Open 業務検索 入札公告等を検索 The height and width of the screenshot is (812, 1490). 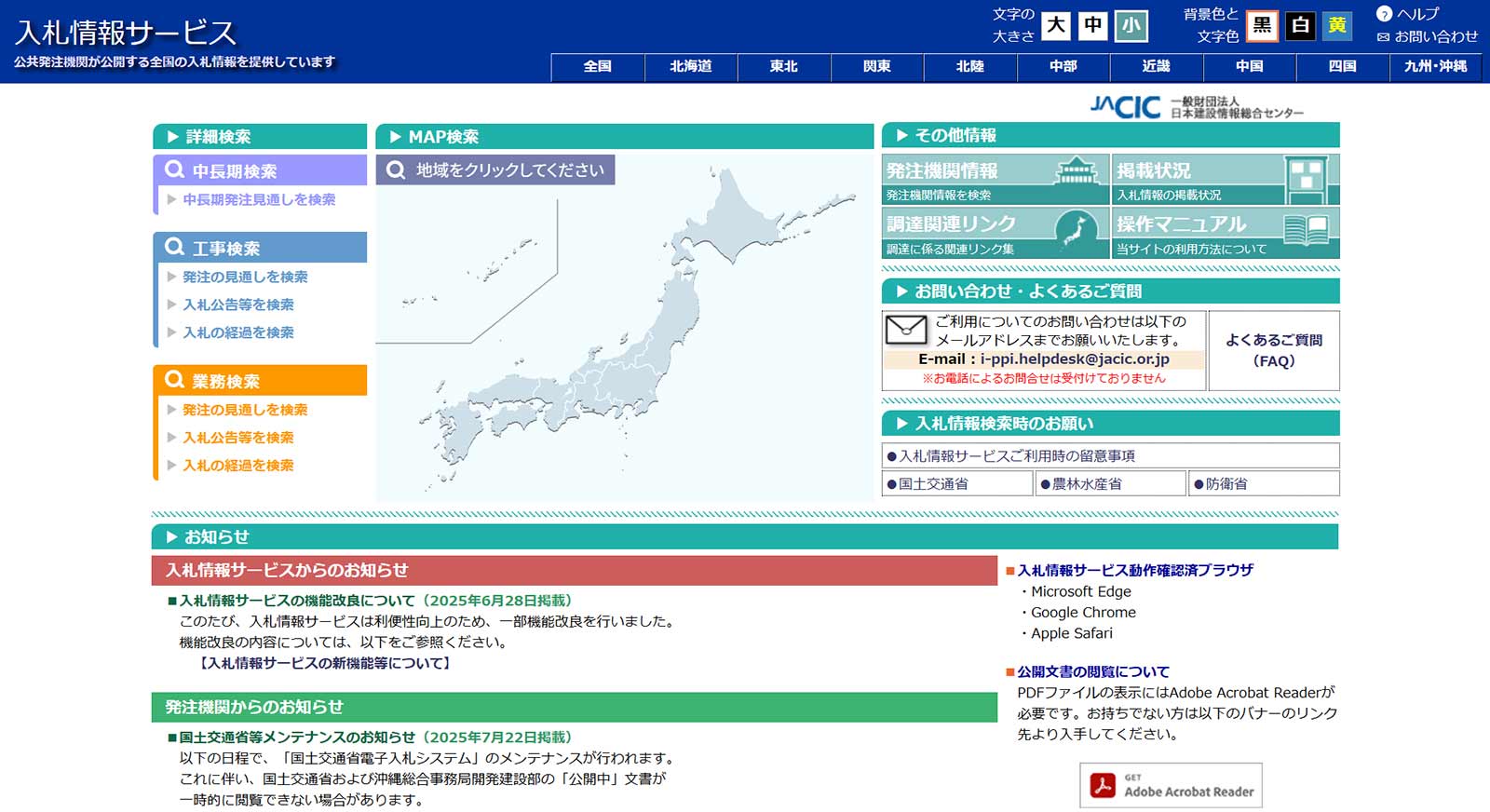click(238, 439)
